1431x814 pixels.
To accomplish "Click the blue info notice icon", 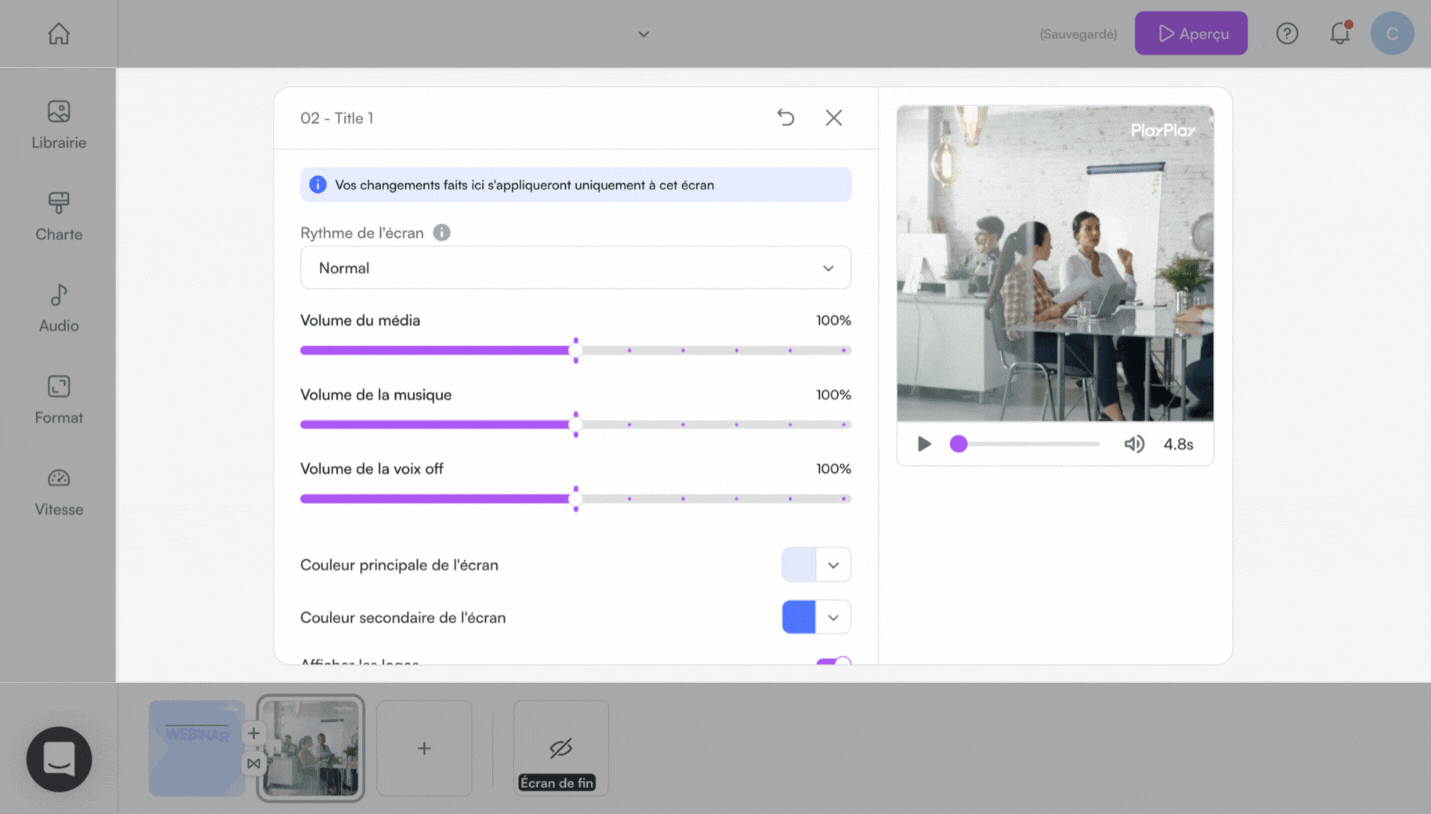I will pos(318,185).
